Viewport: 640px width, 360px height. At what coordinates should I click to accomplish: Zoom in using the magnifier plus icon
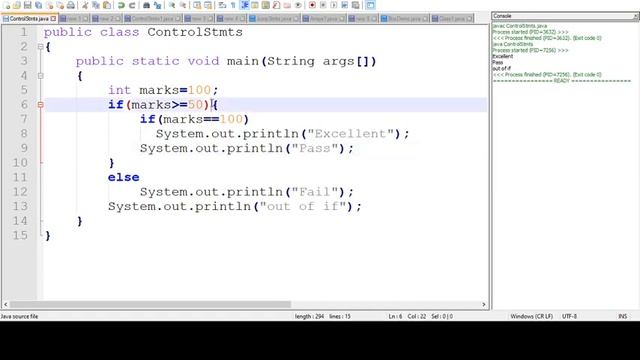(172, 5)
